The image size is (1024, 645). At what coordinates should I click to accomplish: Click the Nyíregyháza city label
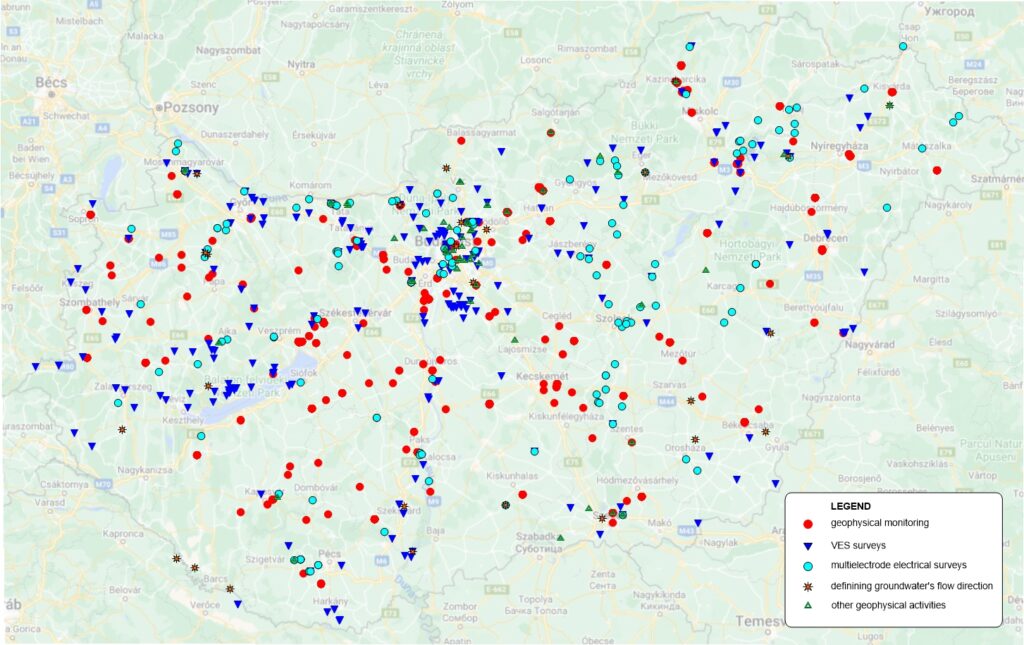(x=839, y=146)
